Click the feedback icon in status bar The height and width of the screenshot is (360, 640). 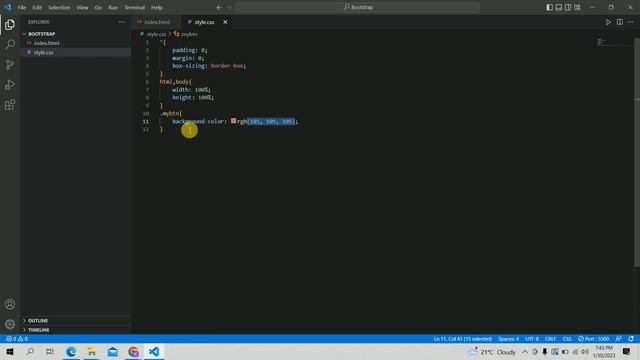pos(619,339)
